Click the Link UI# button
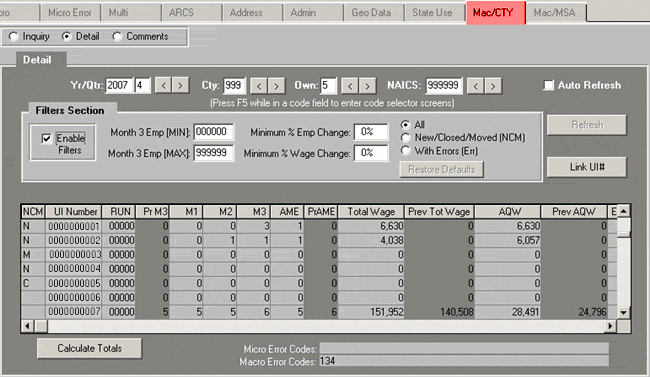The height and width of the screenshot is (377, 650). click(x=587, y=167)
